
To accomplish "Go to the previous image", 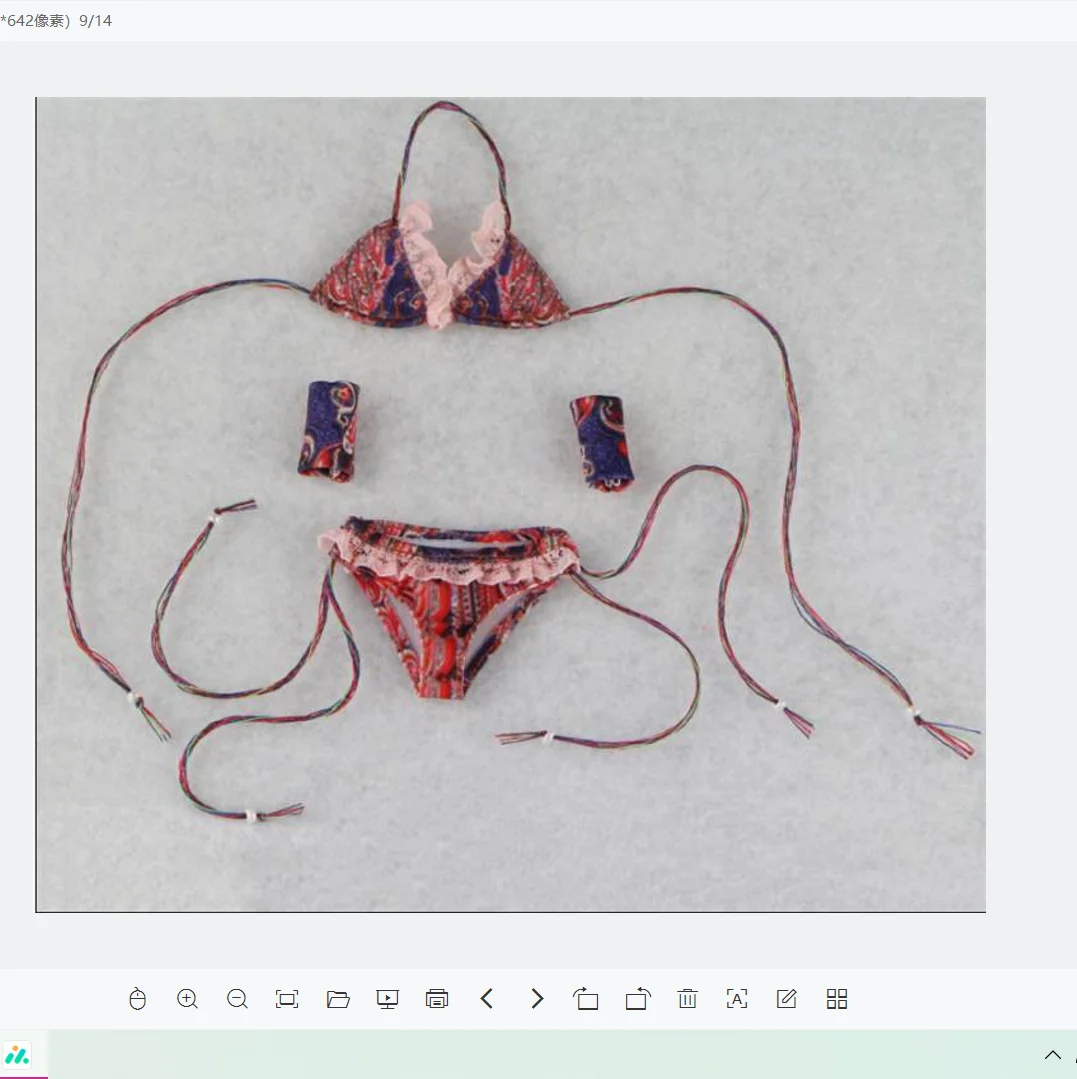I will tap(487, 999).
